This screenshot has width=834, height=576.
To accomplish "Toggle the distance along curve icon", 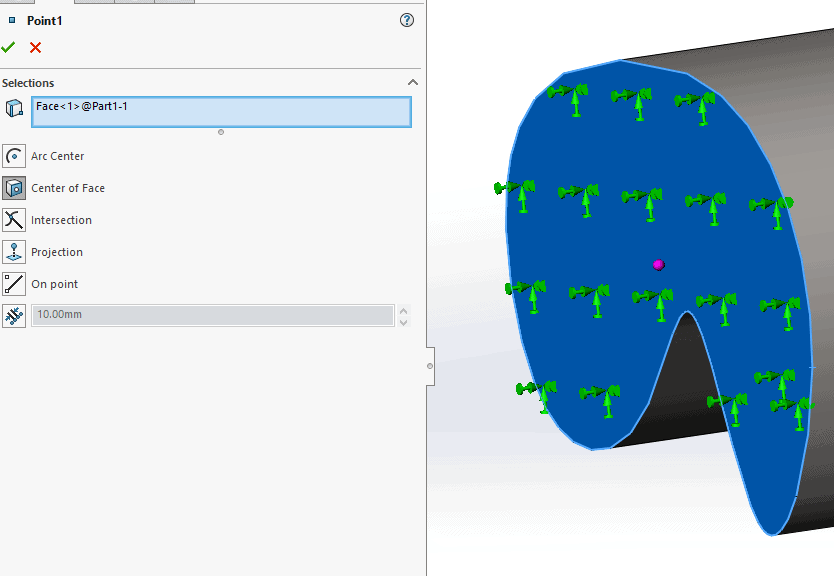I will coord(14,316).
